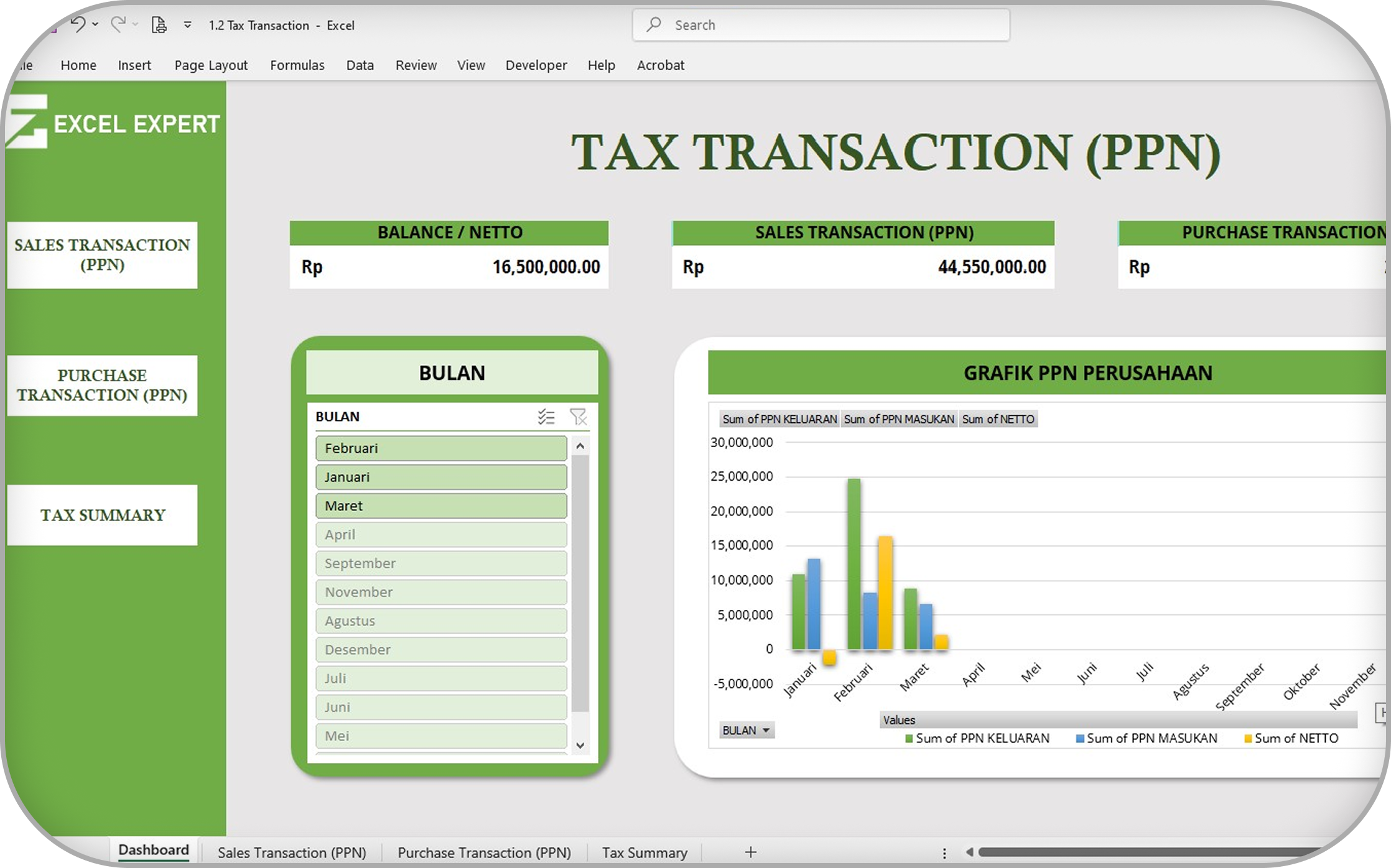1391x868 pixels.
Task: Toggle Januari month slicer item
Action: pyautogui.click(x=440, y=477)
